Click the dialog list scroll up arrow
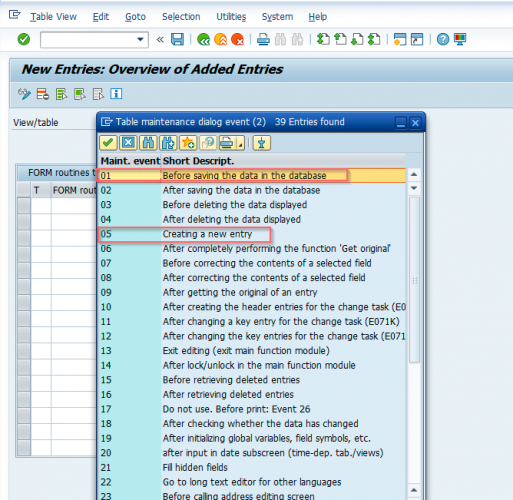513x500 pixels. [x=414, y=174]
